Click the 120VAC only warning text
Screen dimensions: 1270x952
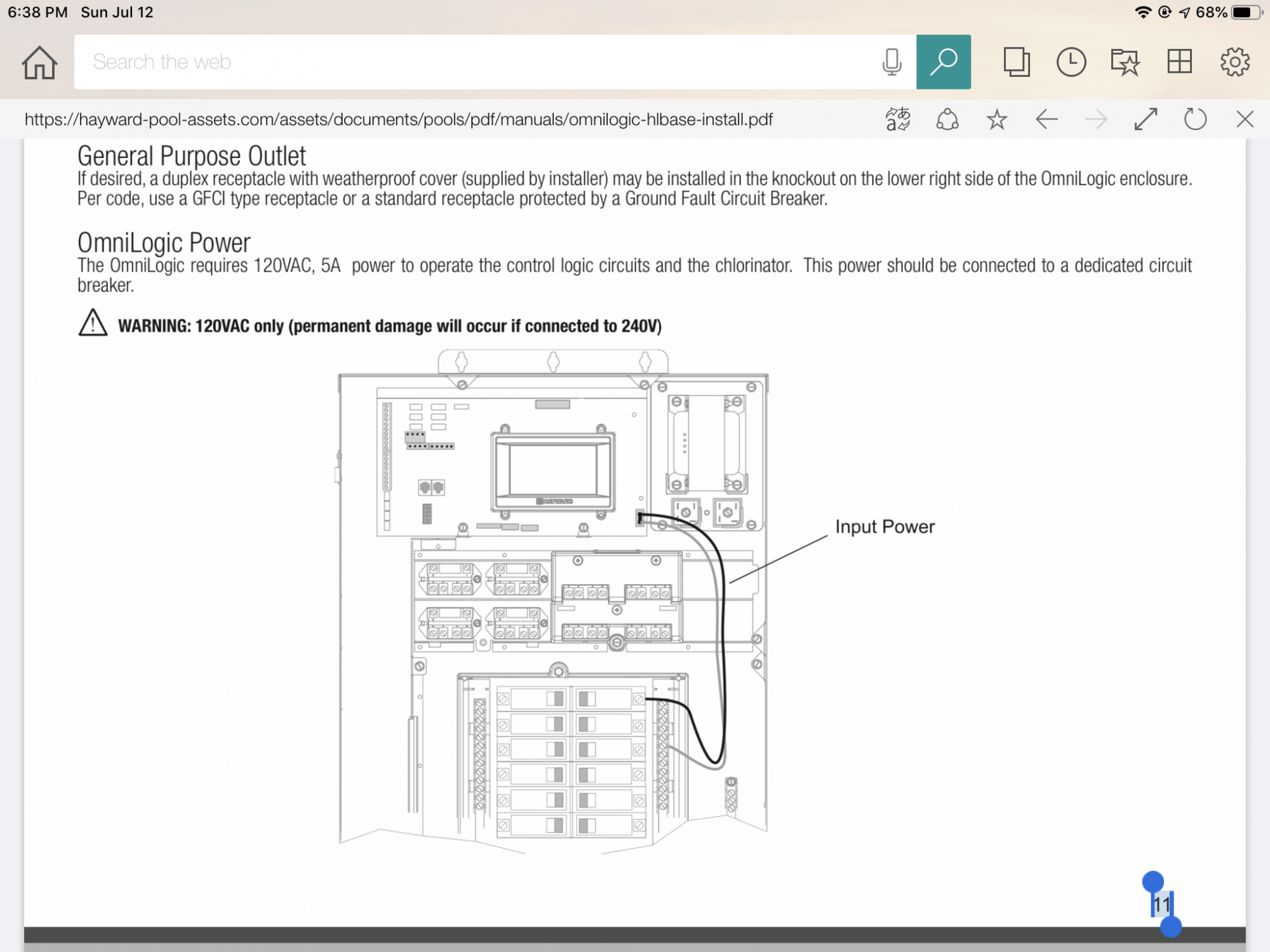pyautogui.click(x=390, y=326)
